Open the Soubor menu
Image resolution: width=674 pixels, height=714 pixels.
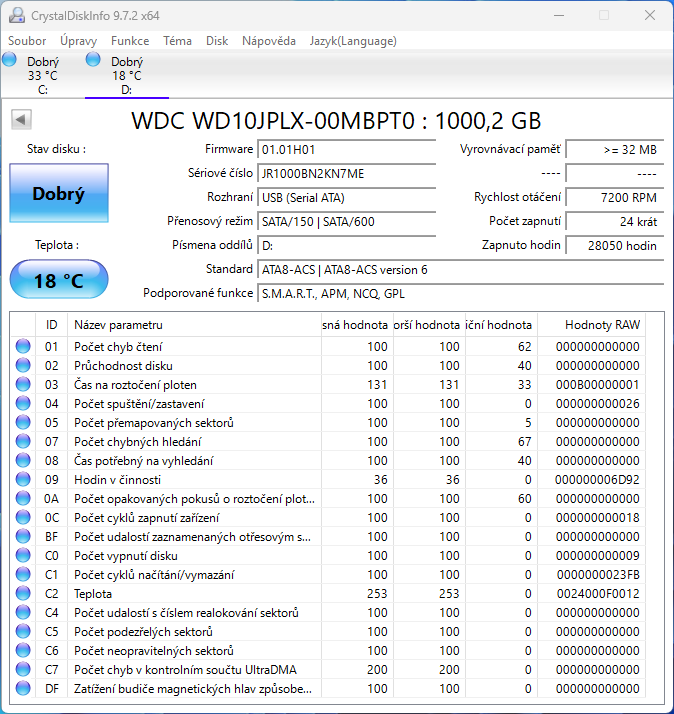pyautogui.click(x=27, y=41)
